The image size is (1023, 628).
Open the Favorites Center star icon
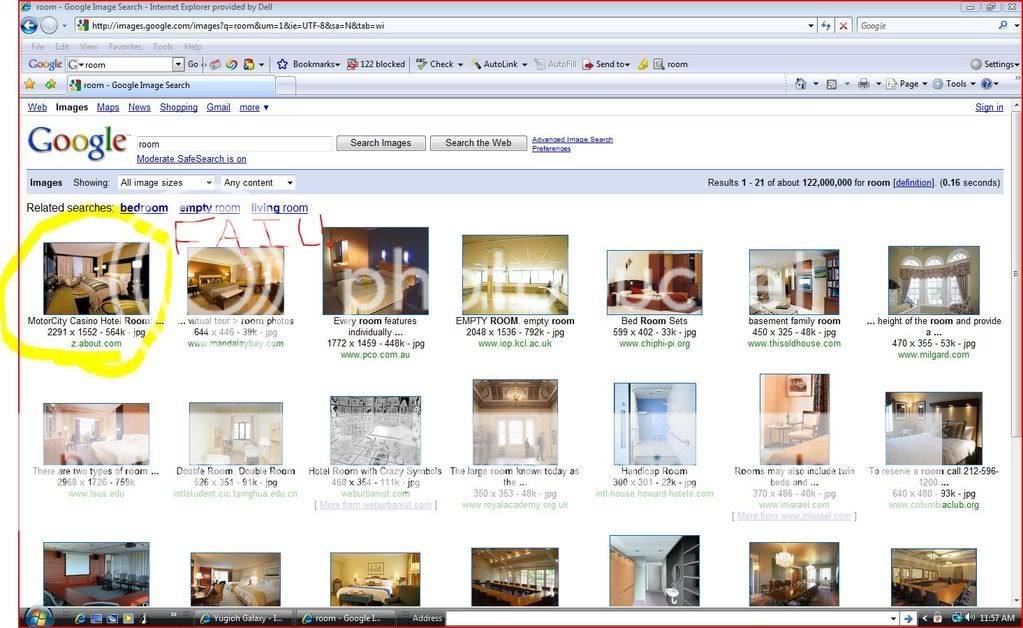pos(30,85)
